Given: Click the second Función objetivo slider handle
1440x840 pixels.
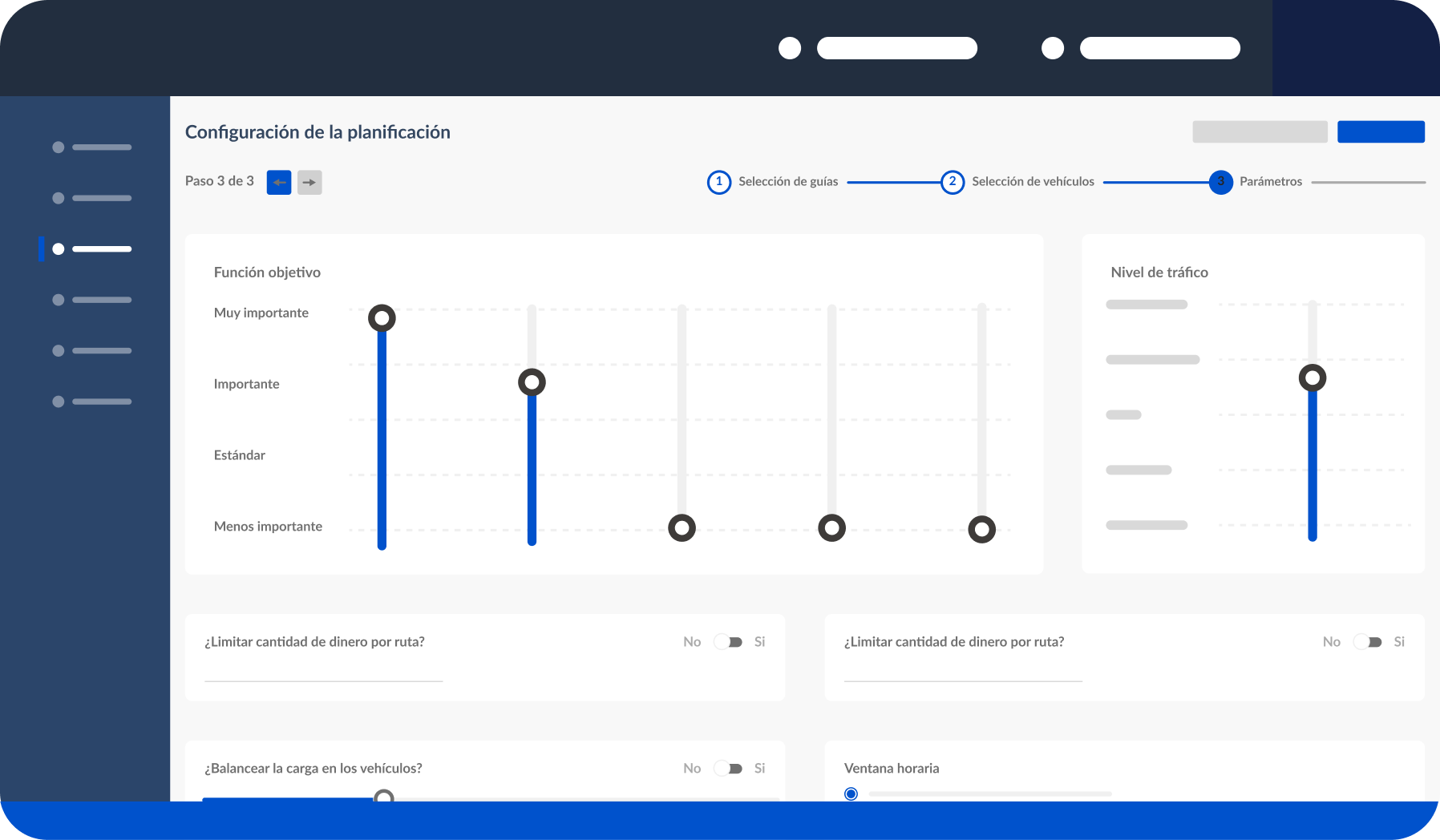Looking at the screenshot, I should pos(532,382).
